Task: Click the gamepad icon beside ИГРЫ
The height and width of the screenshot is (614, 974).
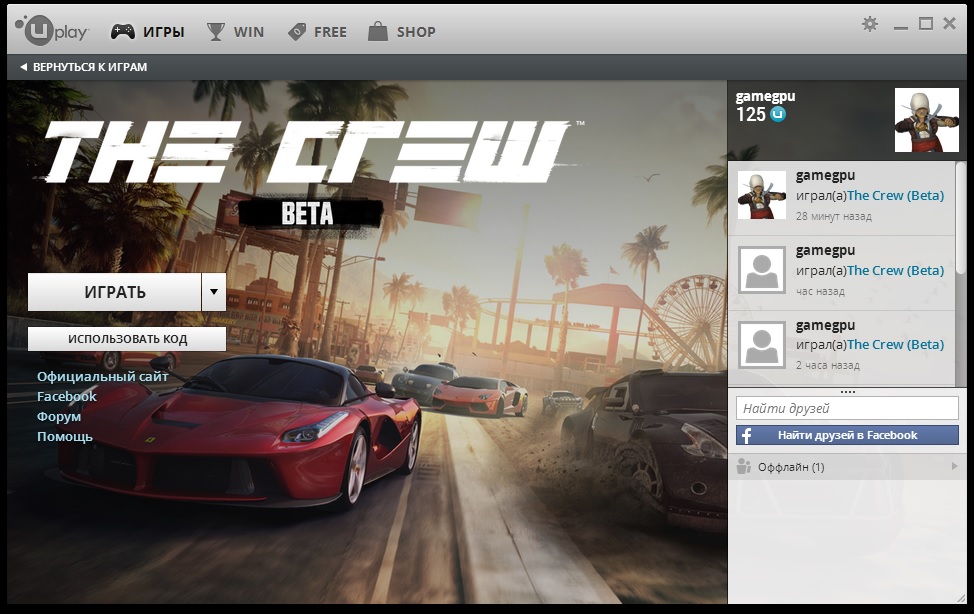Action: point(123,31)
